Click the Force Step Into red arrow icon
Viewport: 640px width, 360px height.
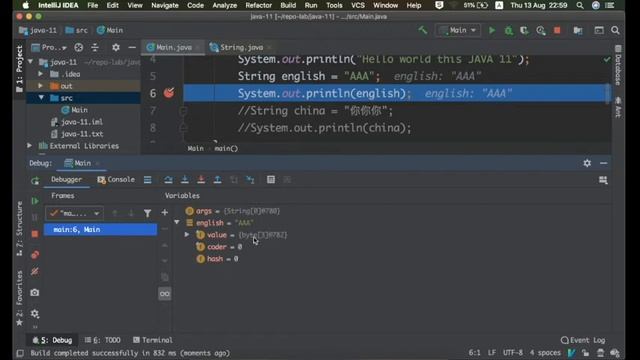pyautogui.click(x=201, y=180)
